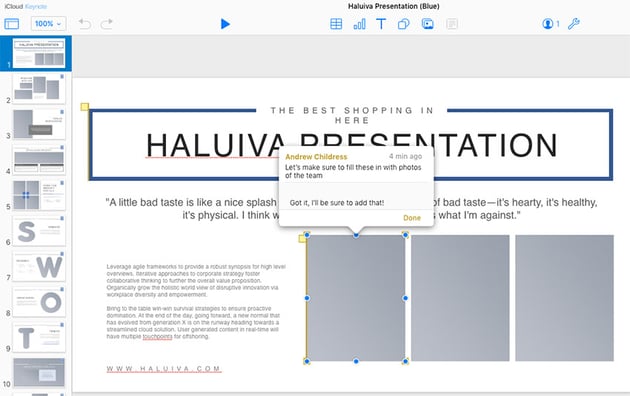Click the 'Leverage agile frameworks' paragraph

click(196, 280)
